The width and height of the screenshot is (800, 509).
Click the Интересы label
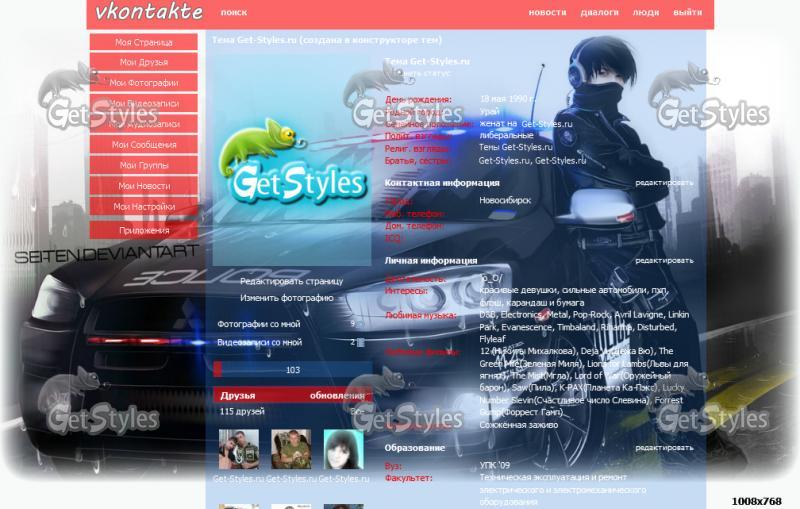[x=406, y=291]
